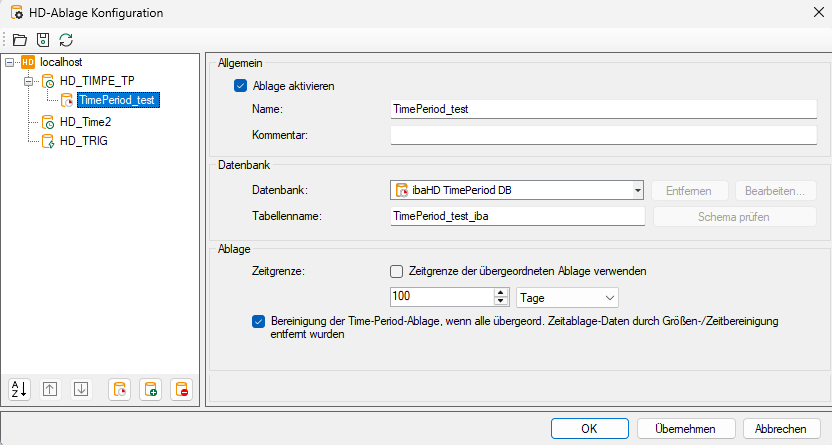832x445 pixels.
Task: Open the Datenbank dropdown list
Action: [x=637, y=190]
